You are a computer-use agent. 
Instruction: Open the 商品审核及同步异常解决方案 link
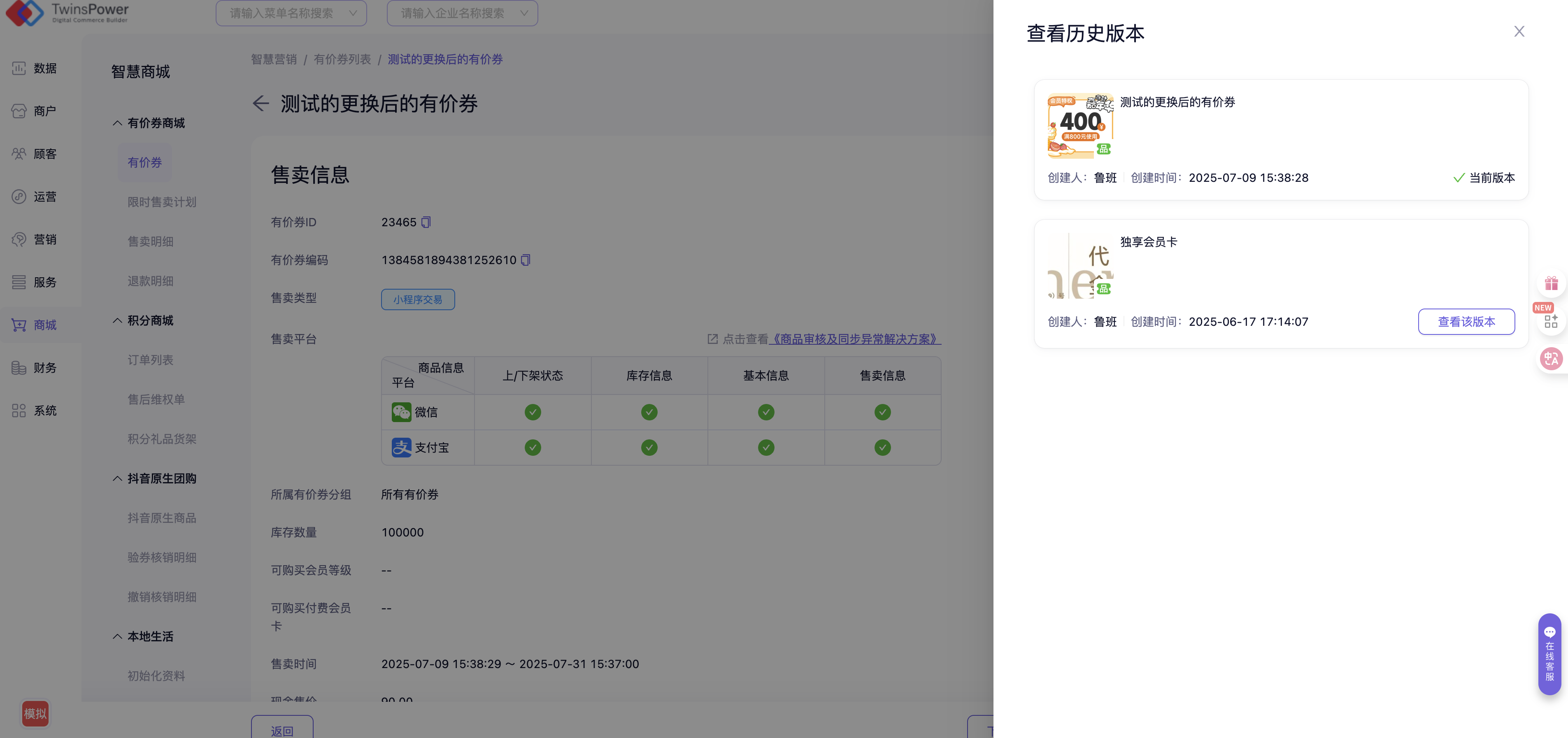(x=855, y=339)
